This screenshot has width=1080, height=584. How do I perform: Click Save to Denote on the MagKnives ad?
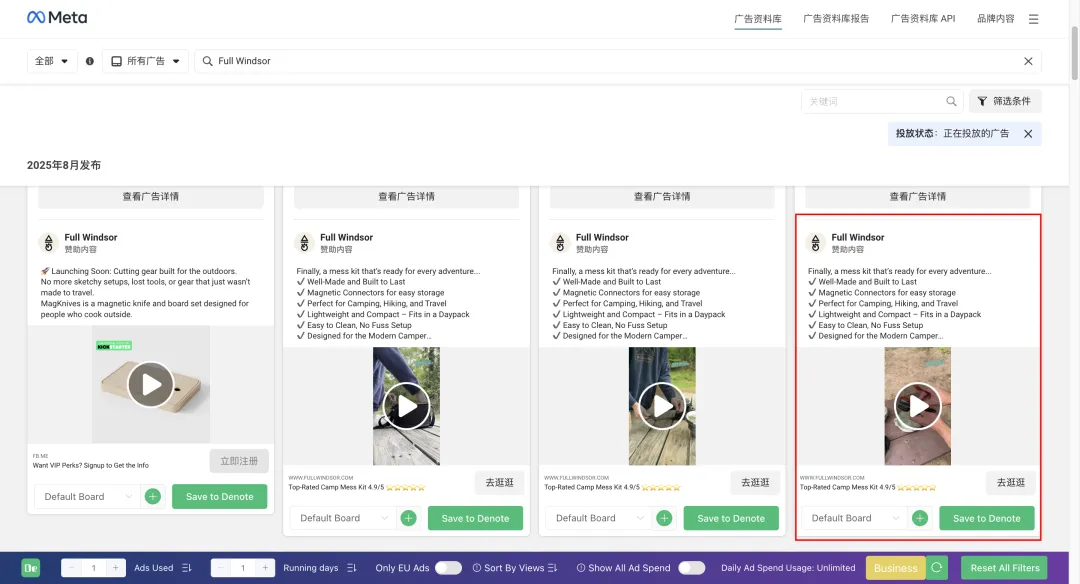(x=220, y=497)
